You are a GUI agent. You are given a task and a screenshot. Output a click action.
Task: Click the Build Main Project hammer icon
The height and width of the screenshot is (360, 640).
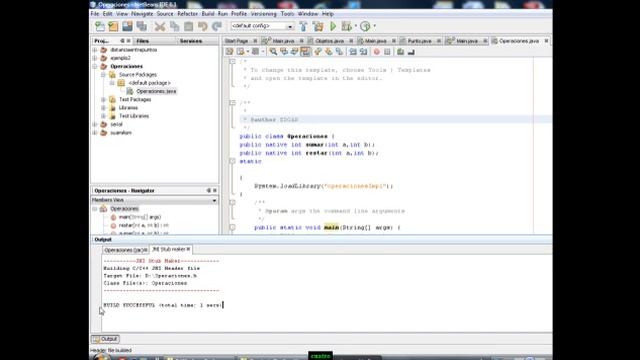pyautogui.click(x=303, y=27)
